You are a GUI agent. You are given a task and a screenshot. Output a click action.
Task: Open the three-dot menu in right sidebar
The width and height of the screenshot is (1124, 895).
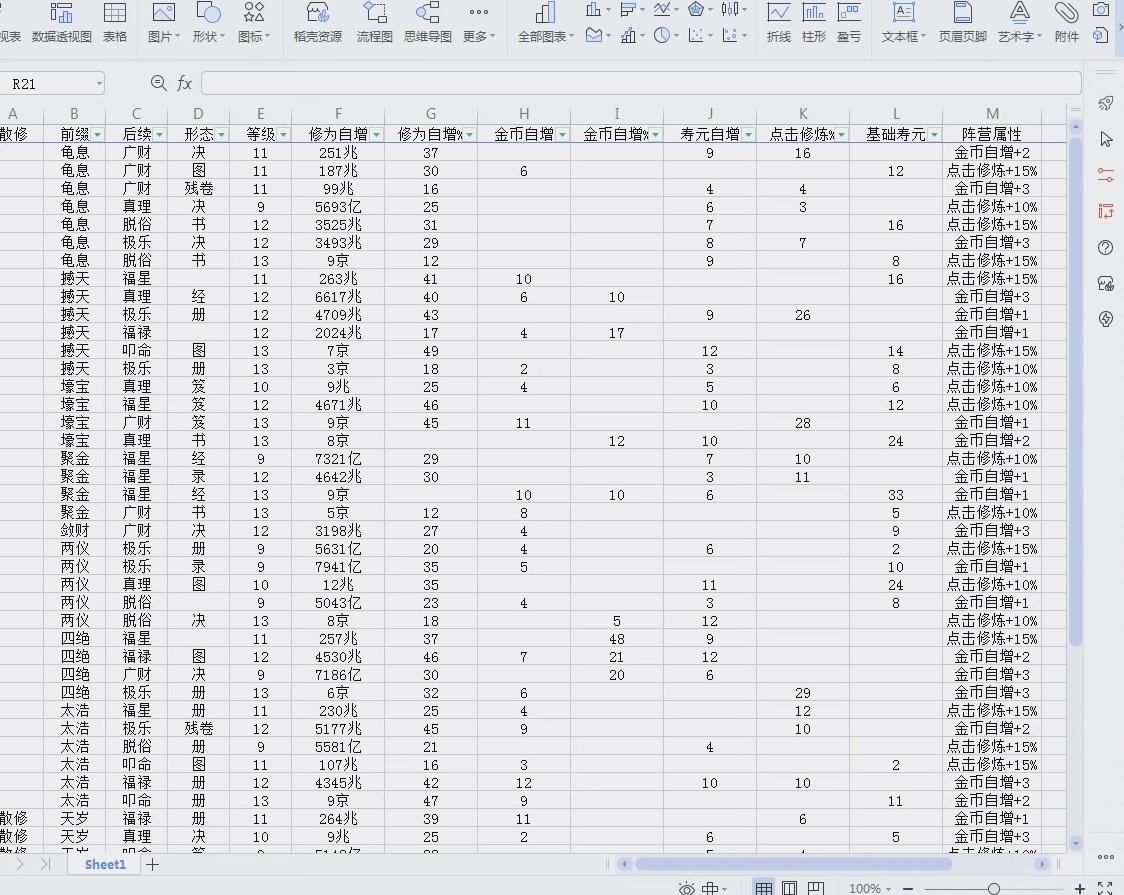click(x=1105, y=856)
